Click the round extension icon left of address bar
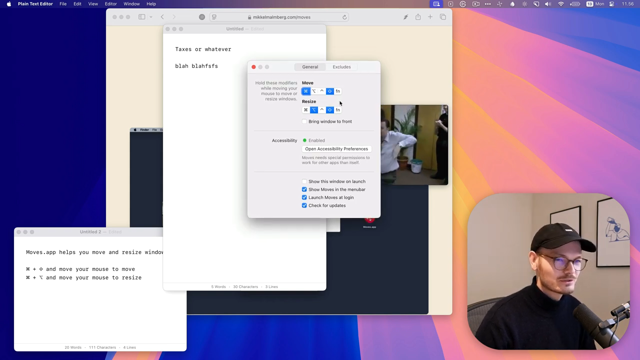Viewport: 640px width, 360px height. tap(202, 17)
